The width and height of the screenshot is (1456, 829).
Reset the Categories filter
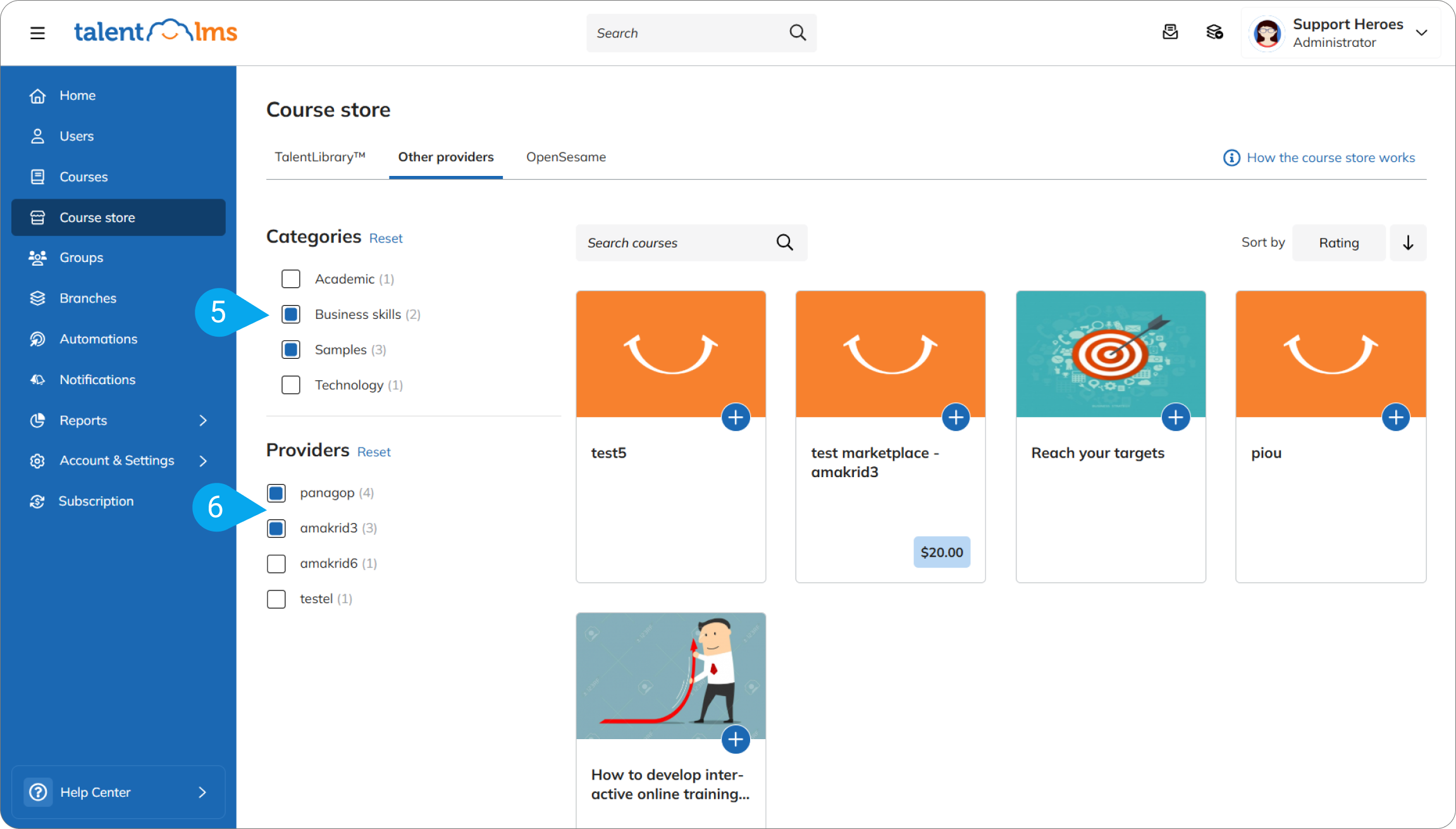[x=386, y=239]
